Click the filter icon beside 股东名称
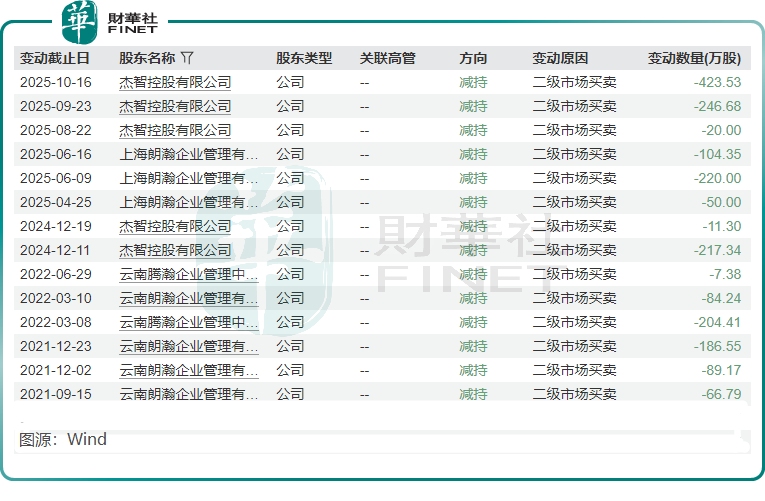The height and width of the screenshot is (501, 765). click(x=188, y=59)
